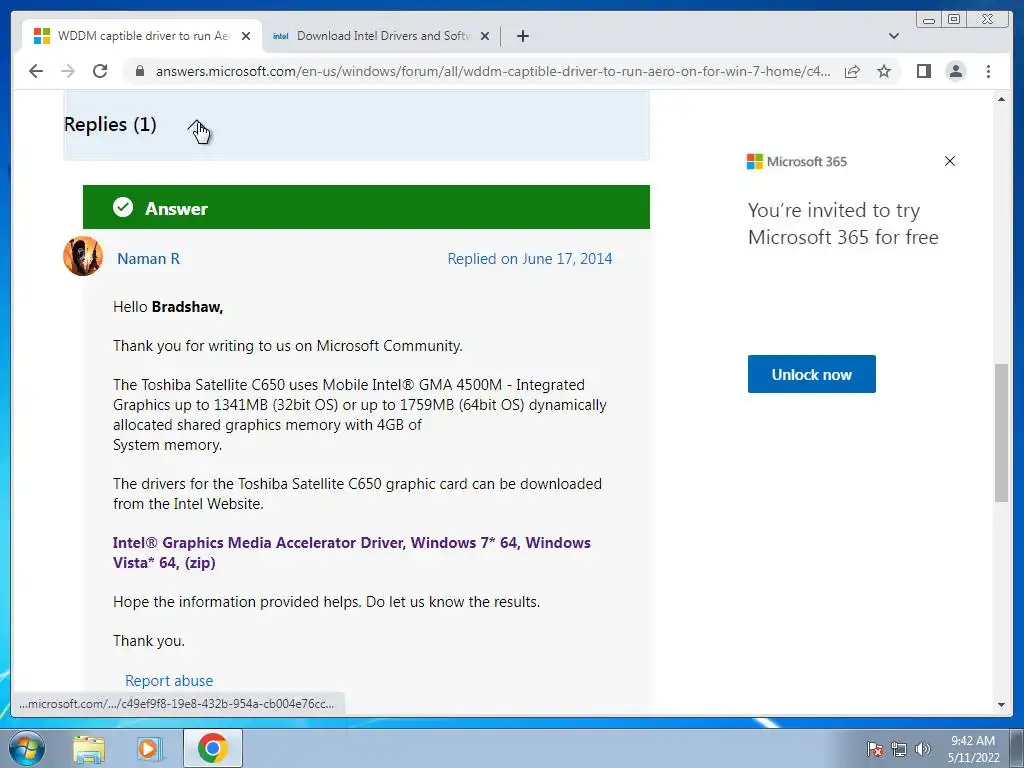Viewport: 1024px width, 768px height.
Task: Bookmark this page with the star
Action: coord(884,71)
